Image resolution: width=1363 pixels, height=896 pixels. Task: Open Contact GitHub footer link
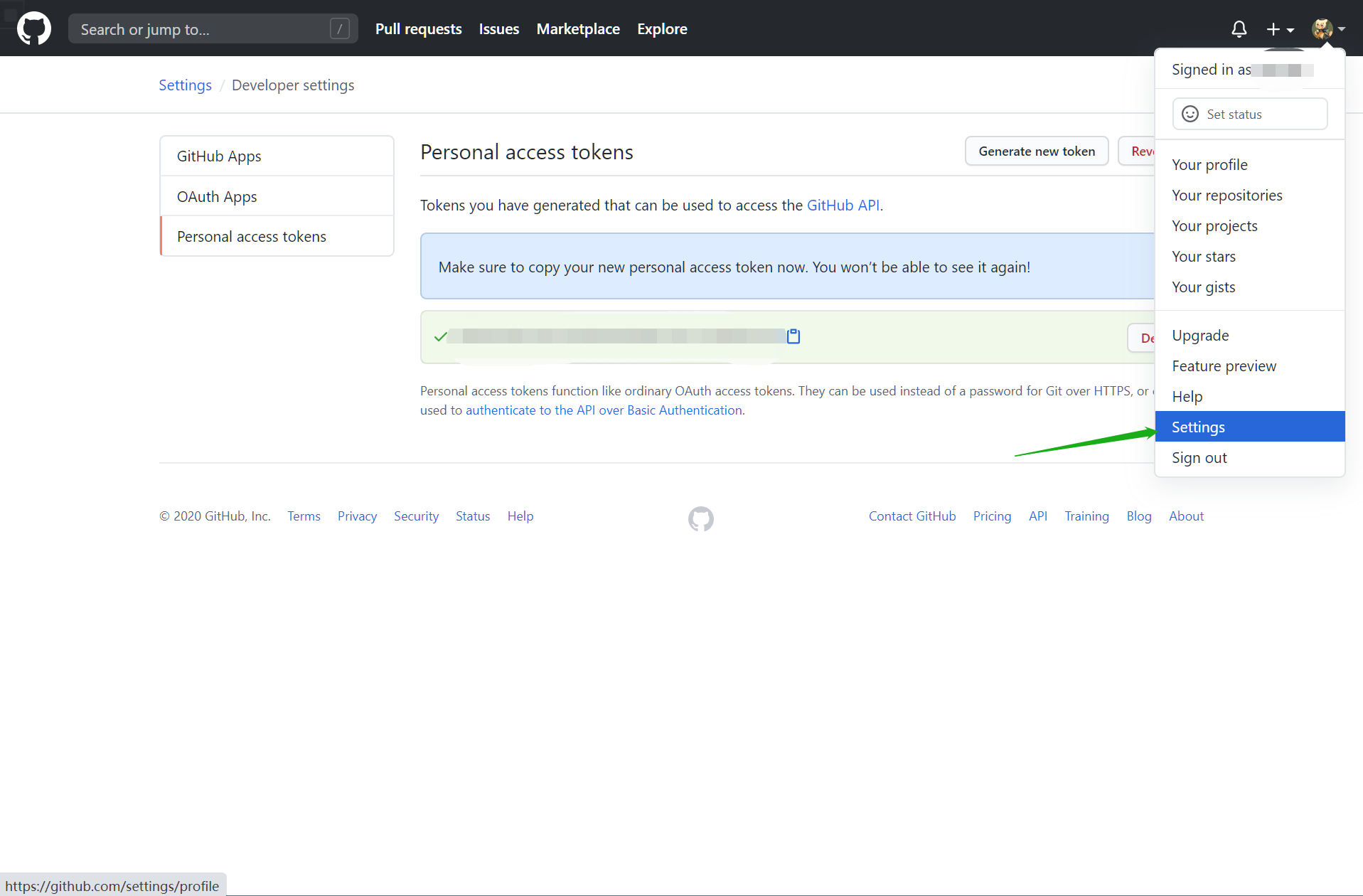coord(912,516)
